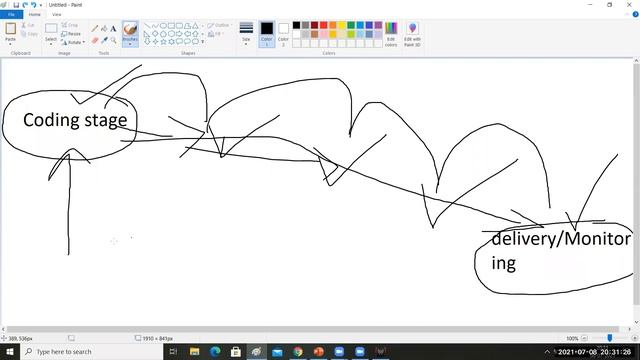The height and width of the screenshot is (360, 640).
Task: Pick the green color swatch
Action: 351,25
